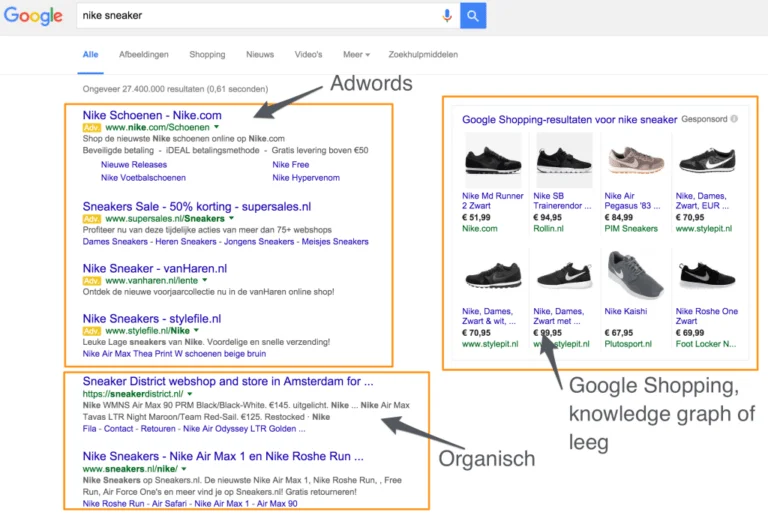Click the Ongeveer 27.400.000 resultaten text

(x=175, y=89)
